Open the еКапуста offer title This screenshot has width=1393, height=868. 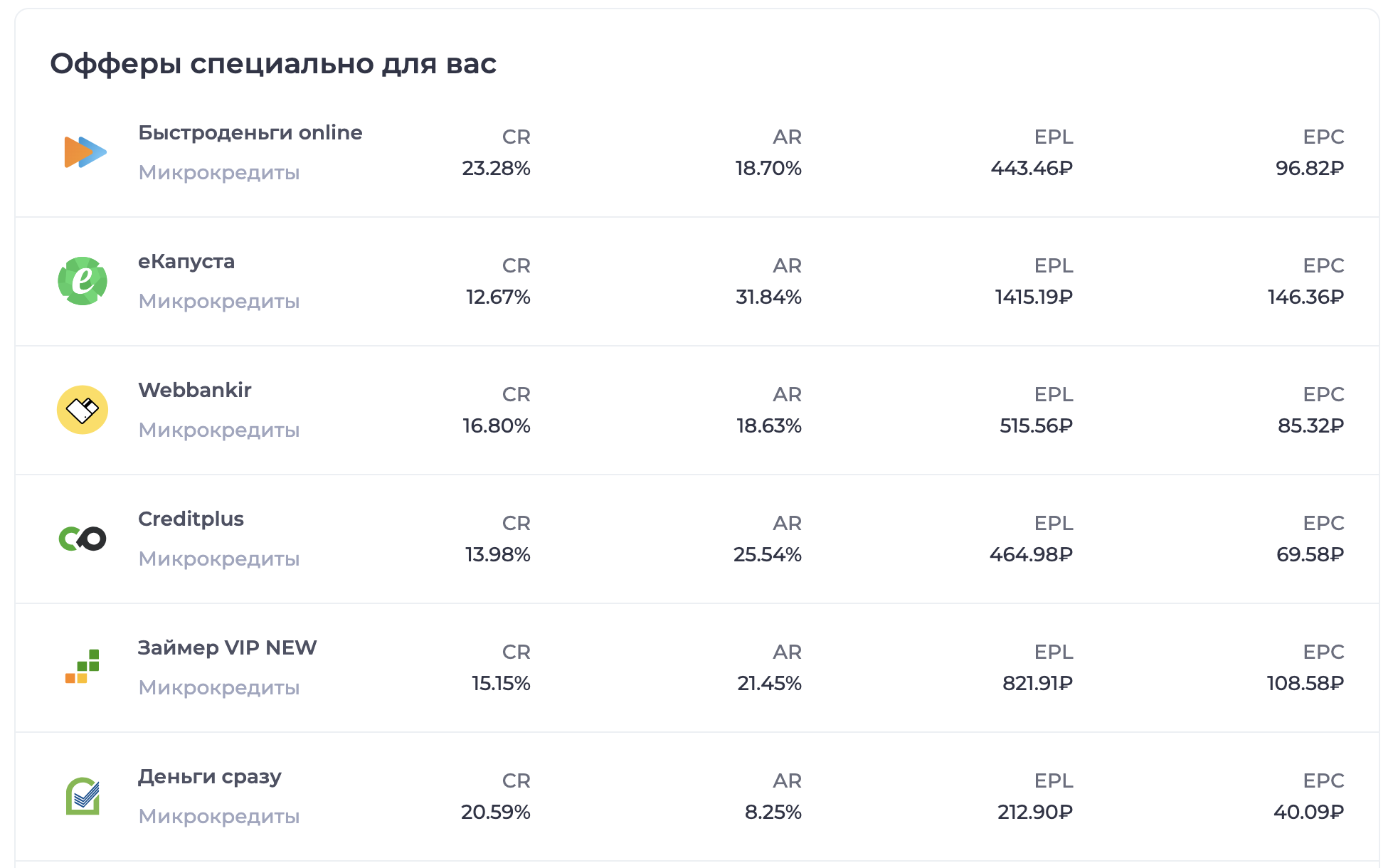click(x=186, y=262)
